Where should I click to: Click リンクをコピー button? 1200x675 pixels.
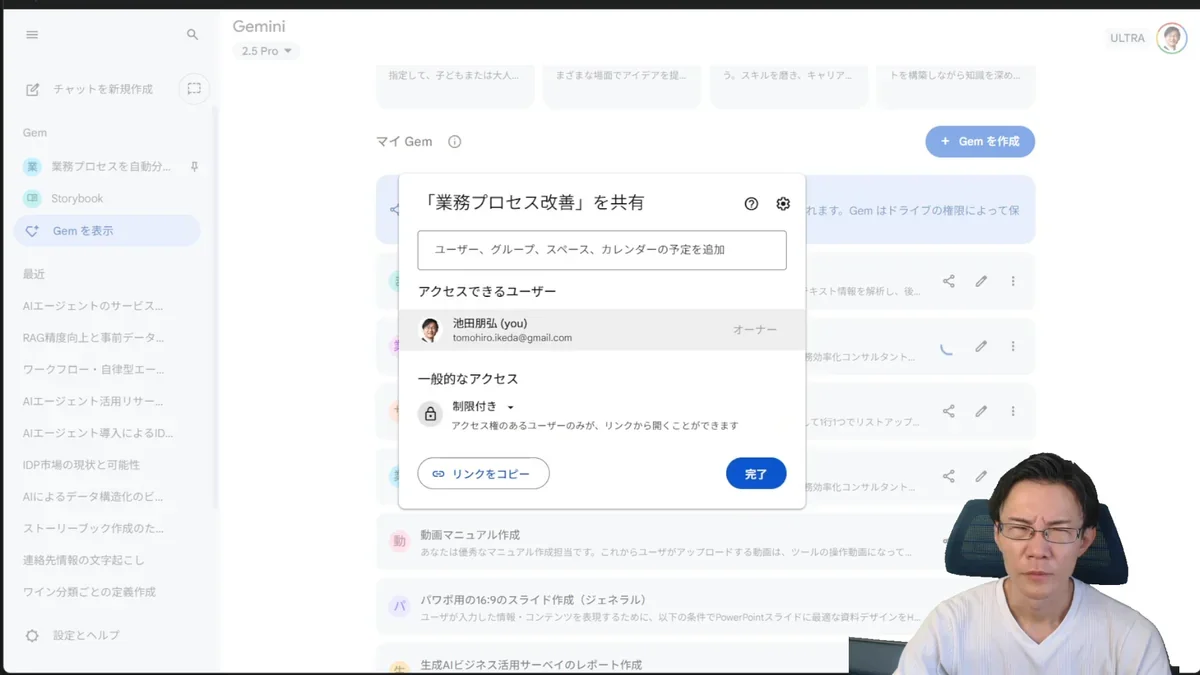pyautogui.click(x=483, y=474)
